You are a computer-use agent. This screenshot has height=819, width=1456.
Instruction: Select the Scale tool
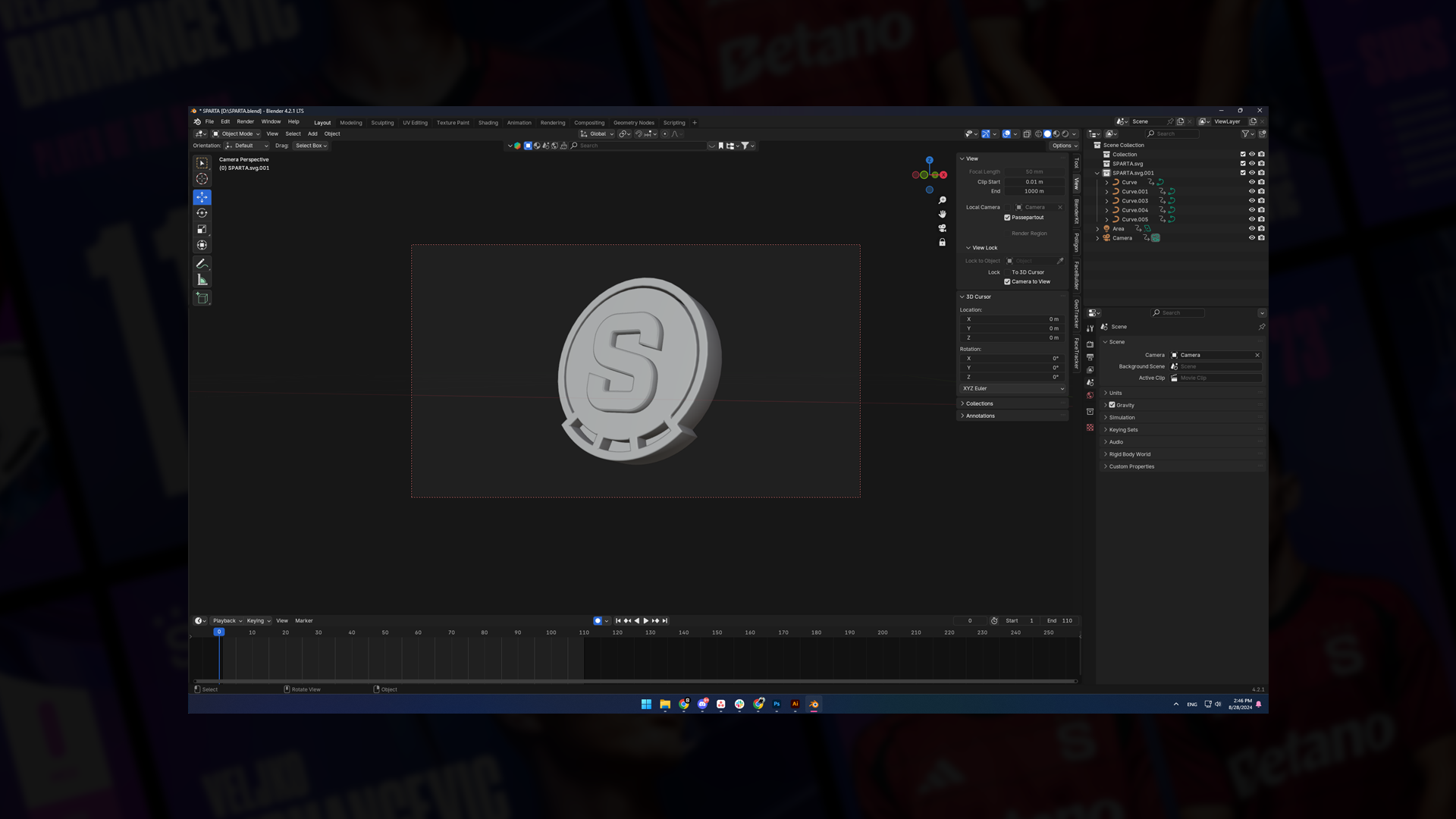[x=202, y=229]
